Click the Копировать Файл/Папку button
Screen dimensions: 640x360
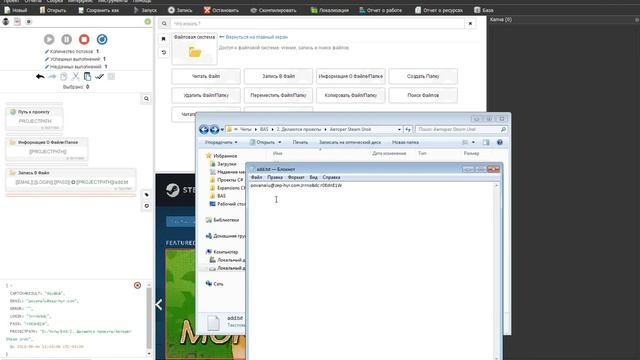[351, 95]
